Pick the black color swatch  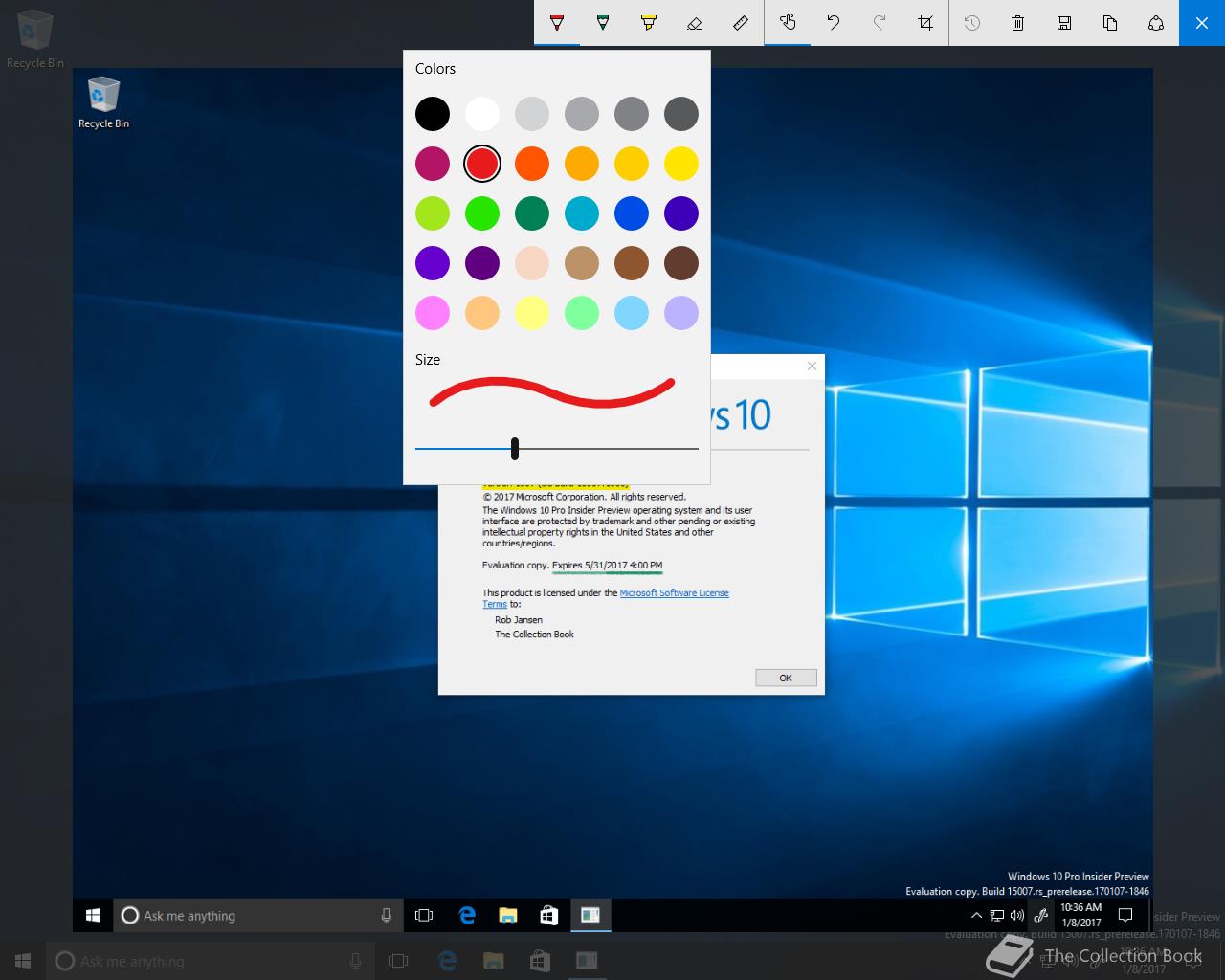coord(433,114)
